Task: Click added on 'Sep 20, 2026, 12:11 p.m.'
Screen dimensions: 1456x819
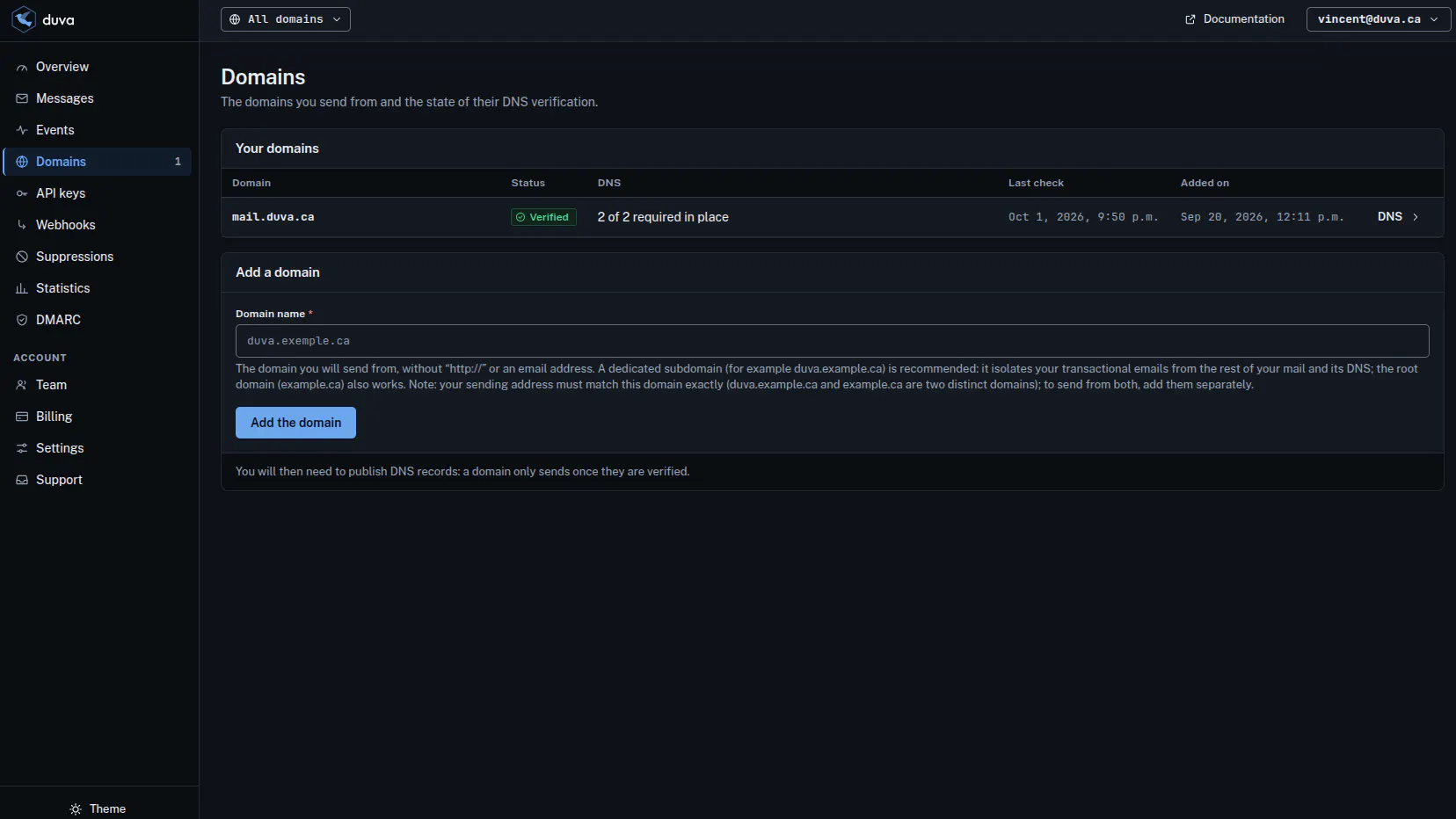Action: 1262,217
